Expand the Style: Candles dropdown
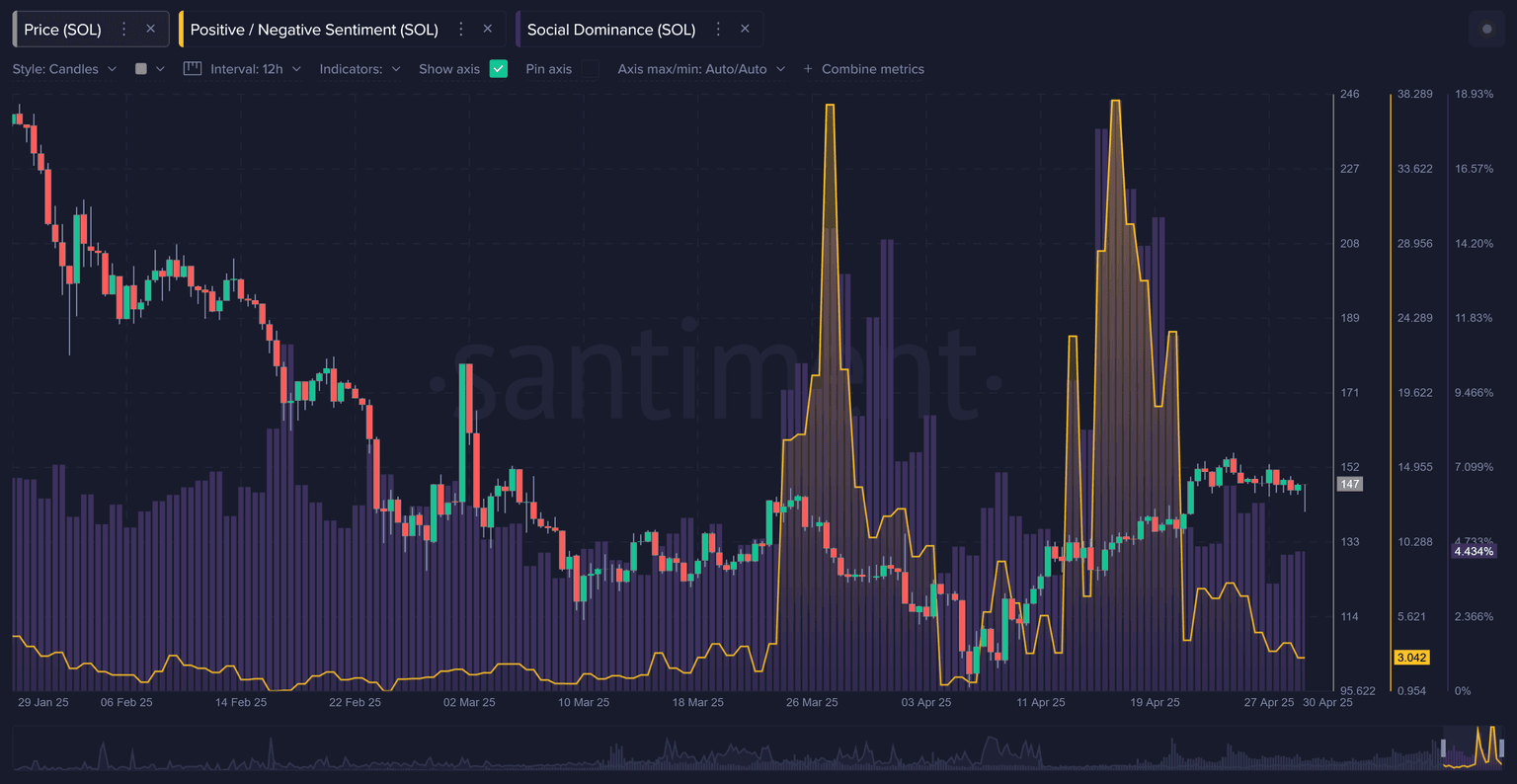 click(x=64, y=69)
